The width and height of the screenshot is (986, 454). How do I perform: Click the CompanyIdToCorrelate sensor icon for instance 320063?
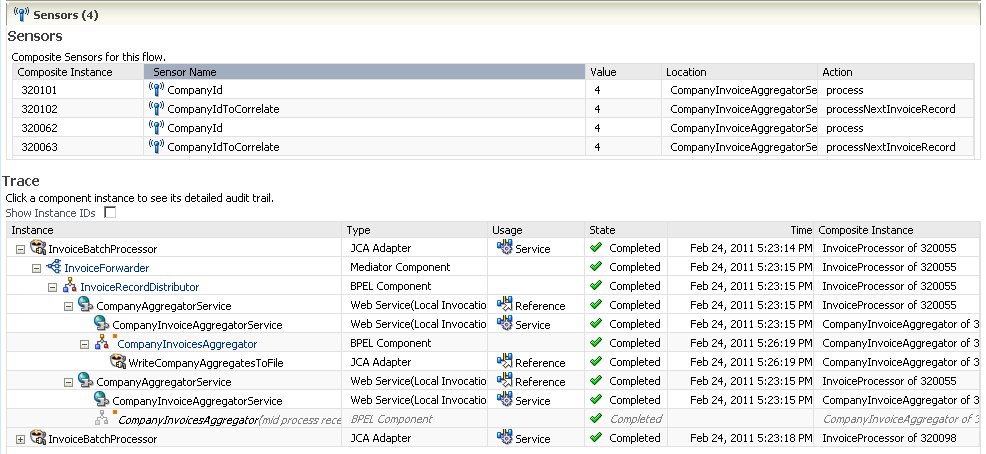click(155, 147)
